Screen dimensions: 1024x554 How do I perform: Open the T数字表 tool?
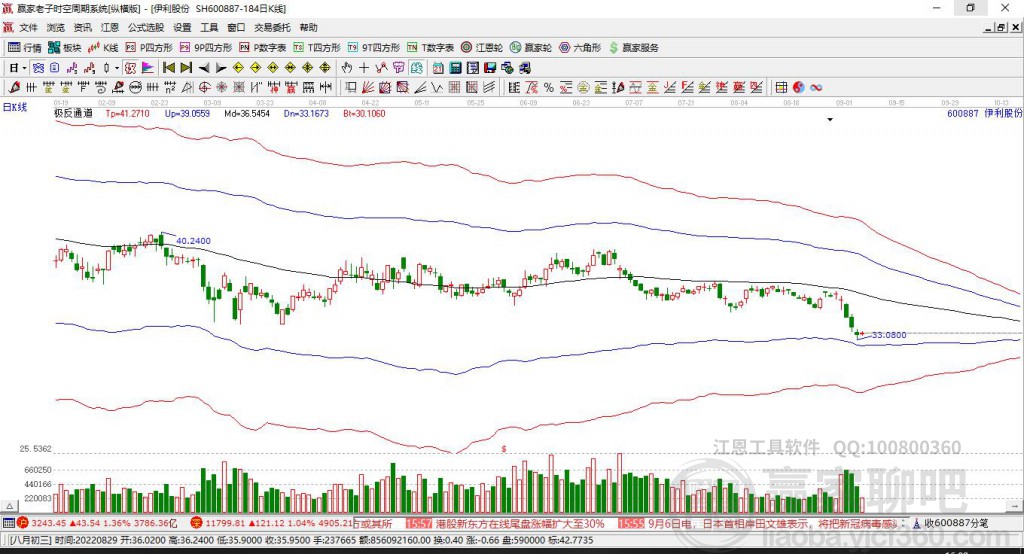tap(430, 48)
